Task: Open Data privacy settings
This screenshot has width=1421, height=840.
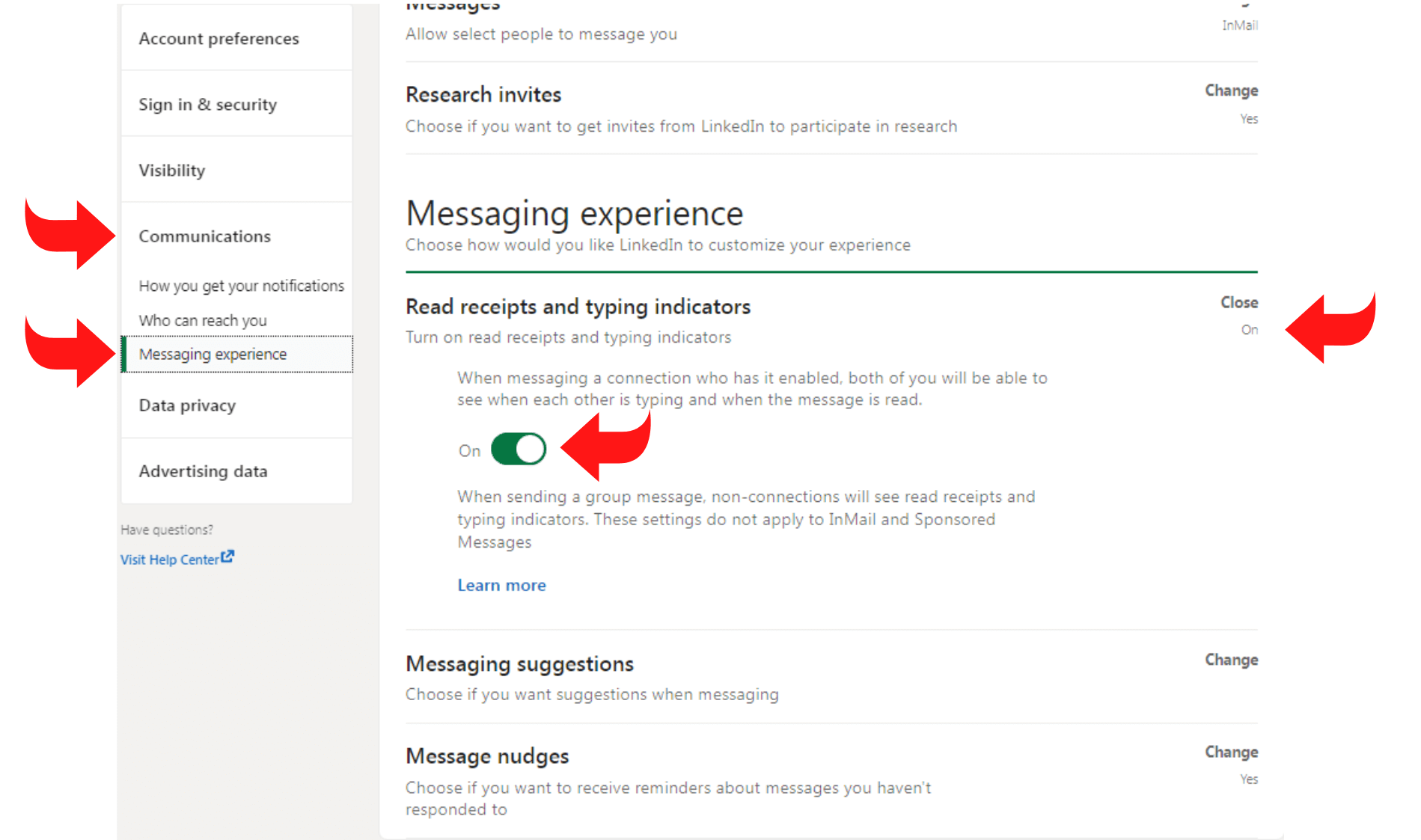Action: (x=187, y=405)
